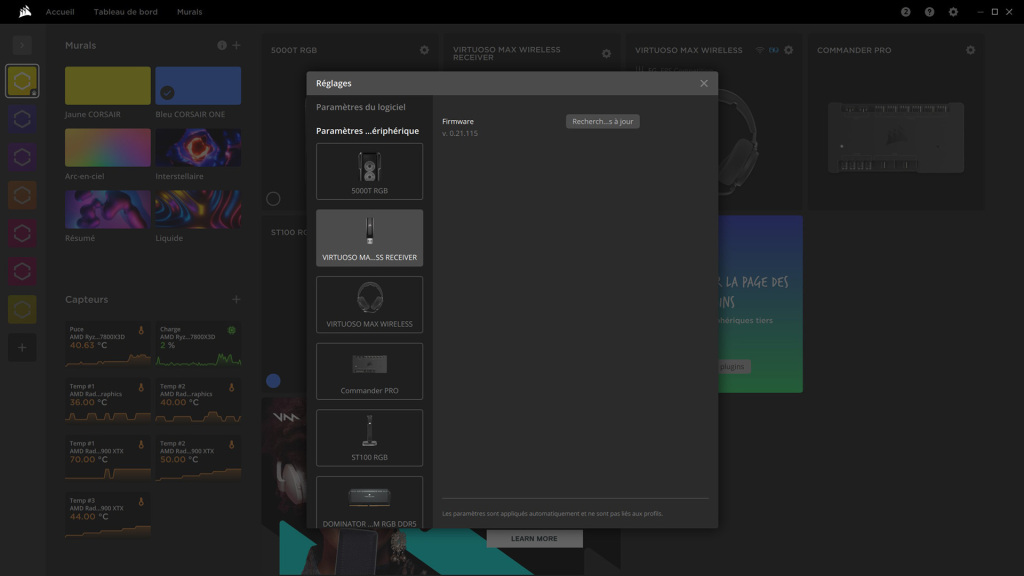The image size is (1024, 576).
Task: Select the indigo blue profile icon
Action: coord(22,119)
